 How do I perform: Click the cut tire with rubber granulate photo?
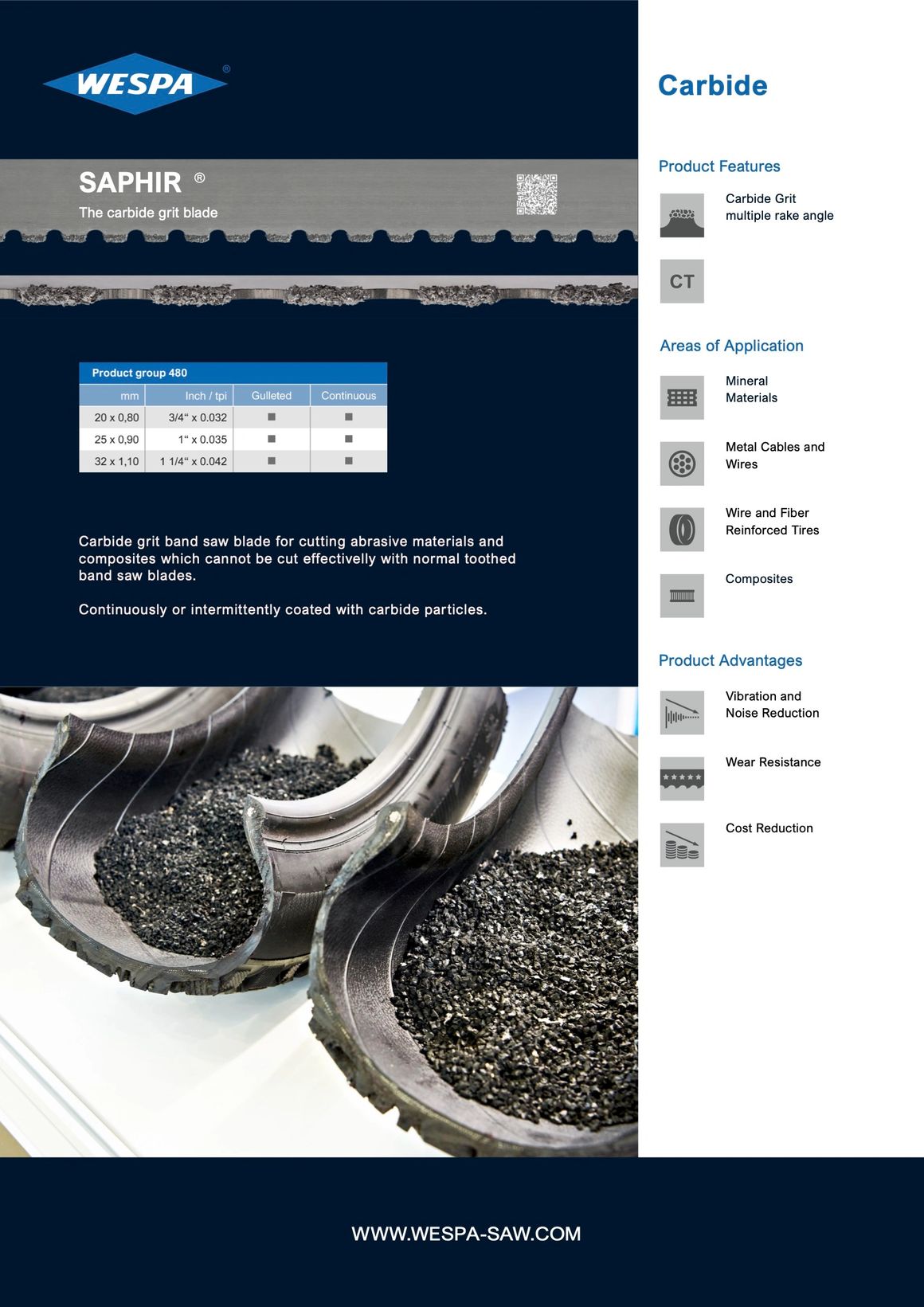[x=319, y=922]
